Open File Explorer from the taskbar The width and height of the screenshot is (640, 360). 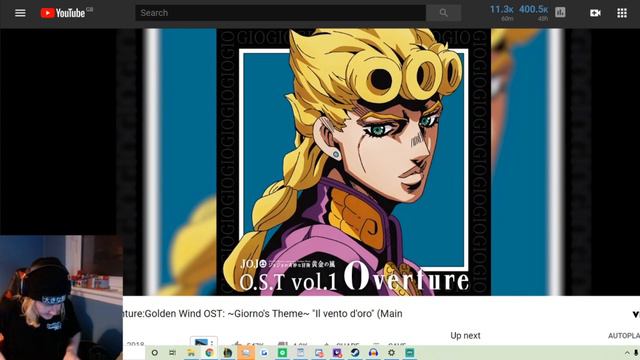(191, 353)
